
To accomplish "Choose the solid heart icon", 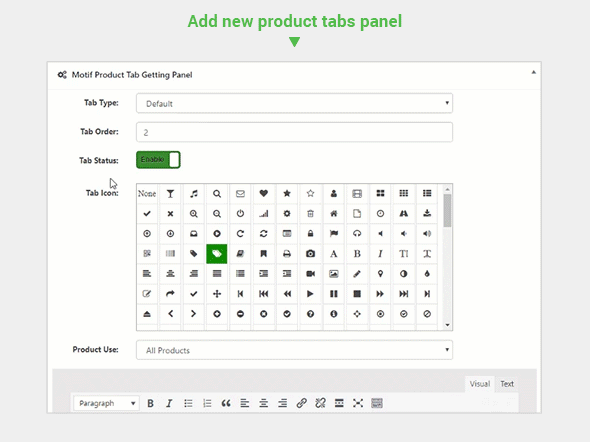I will 263,193.
